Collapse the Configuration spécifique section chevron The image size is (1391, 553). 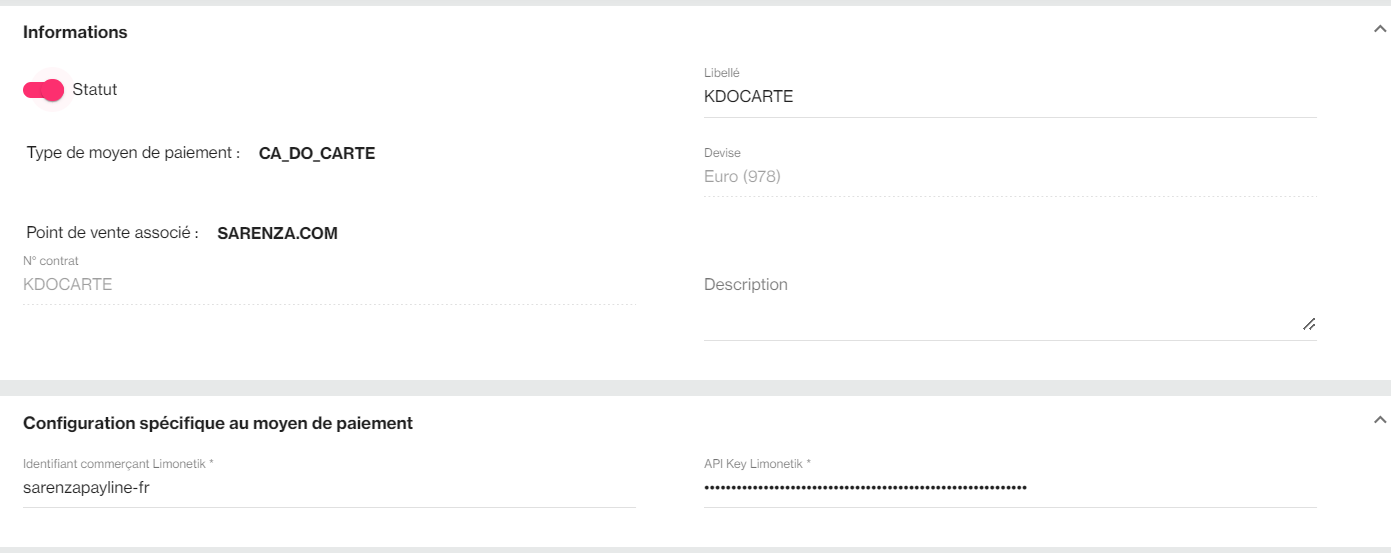pyautogui.click(x=1380, y=420)
